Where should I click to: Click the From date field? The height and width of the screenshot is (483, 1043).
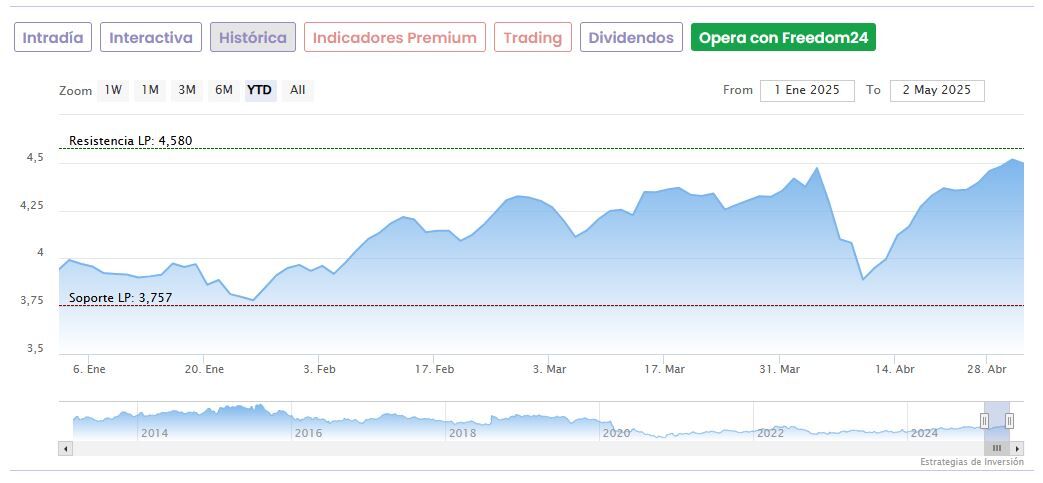[807, 90]
